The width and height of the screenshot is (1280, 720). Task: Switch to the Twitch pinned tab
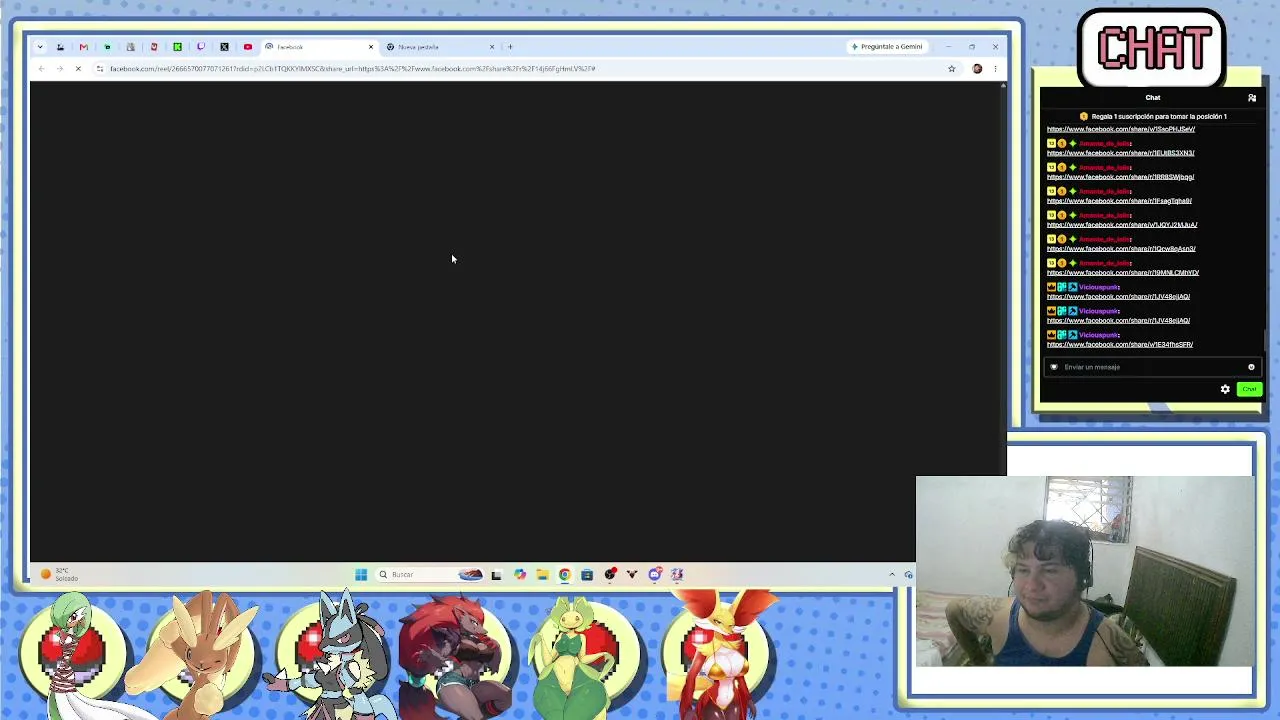pos(201,47)
